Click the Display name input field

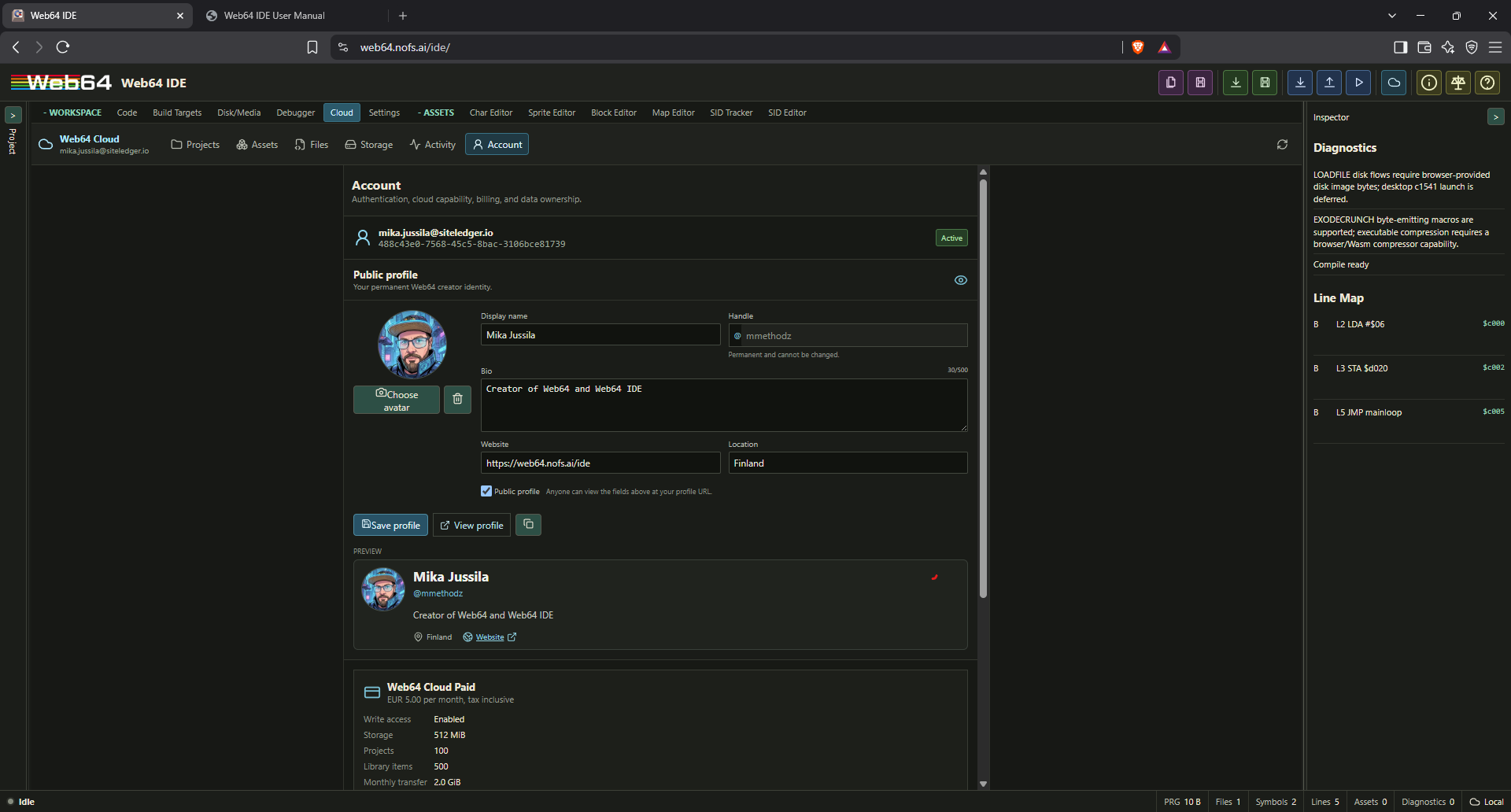(600, 334)
